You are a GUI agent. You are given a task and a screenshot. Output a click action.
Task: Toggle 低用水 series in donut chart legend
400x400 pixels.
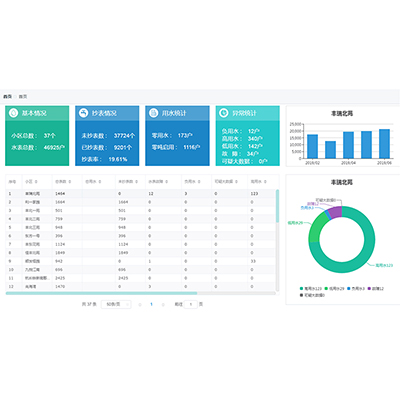tap(334, 289)
